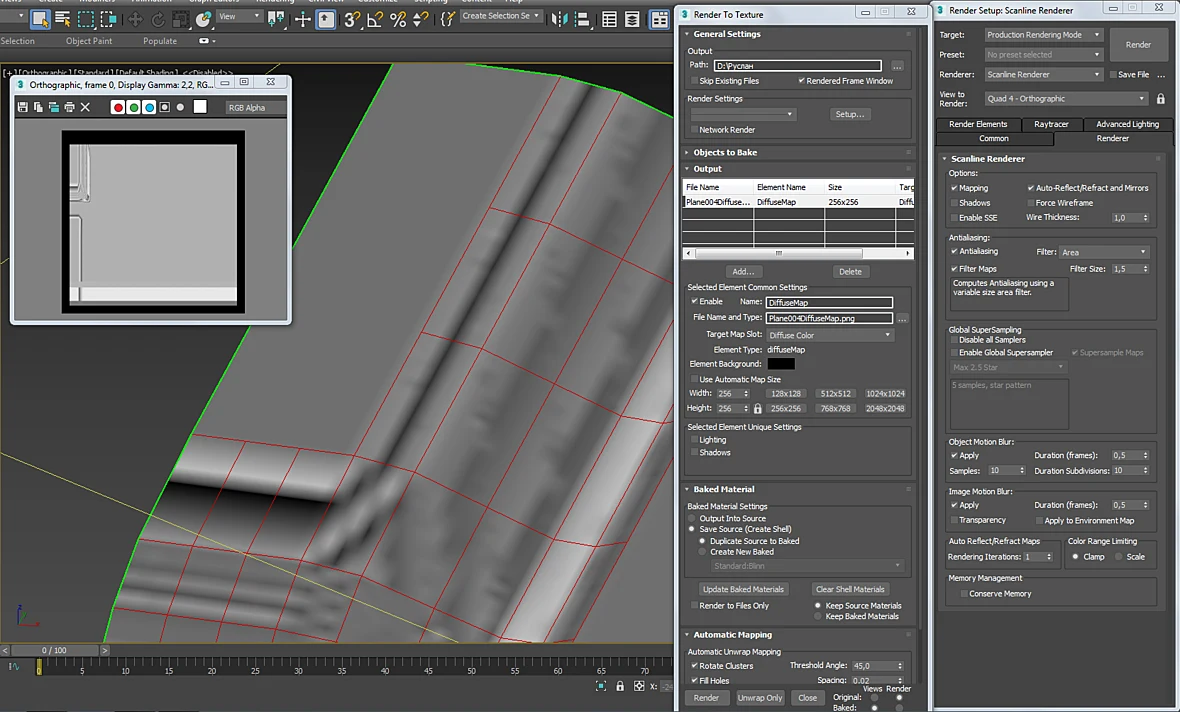Select the Select Object tool
This screenshot has width=1180, height=712.
click(40, 18)
